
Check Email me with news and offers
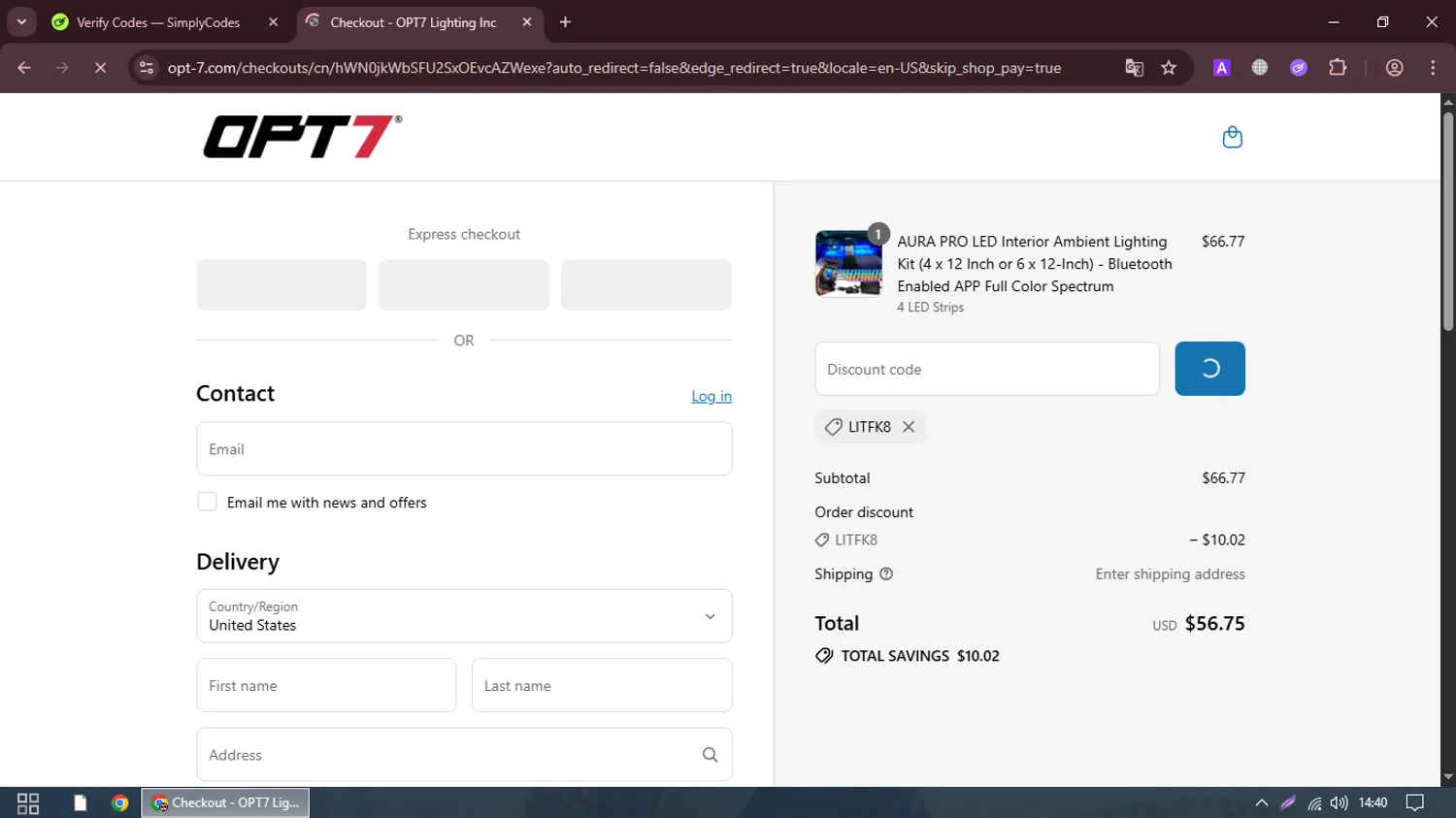pyautogui.click(x=207, y=502)
